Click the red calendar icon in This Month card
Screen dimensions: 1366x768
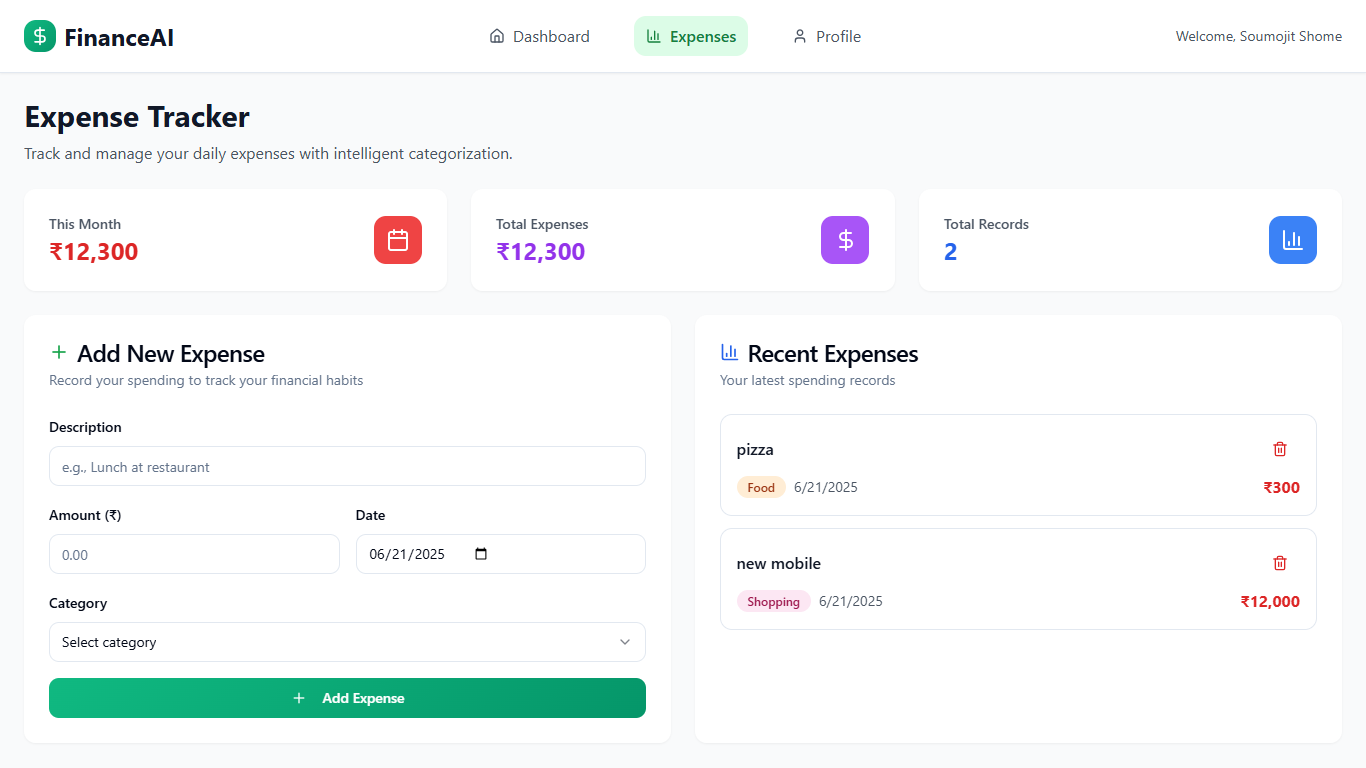[x=398, y=240]
